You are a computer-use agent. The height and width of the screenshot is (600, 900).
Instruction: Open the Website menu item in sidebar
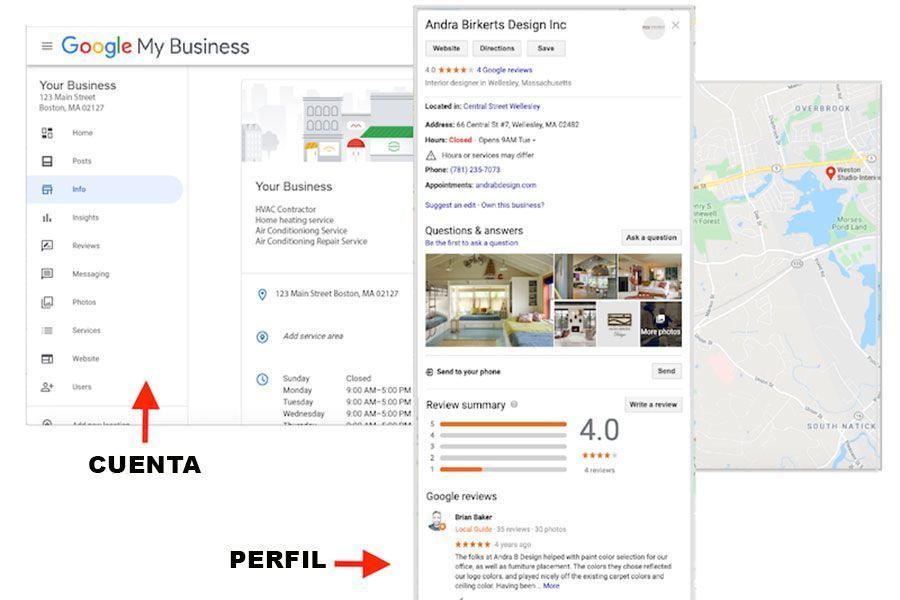click(86, 359)
